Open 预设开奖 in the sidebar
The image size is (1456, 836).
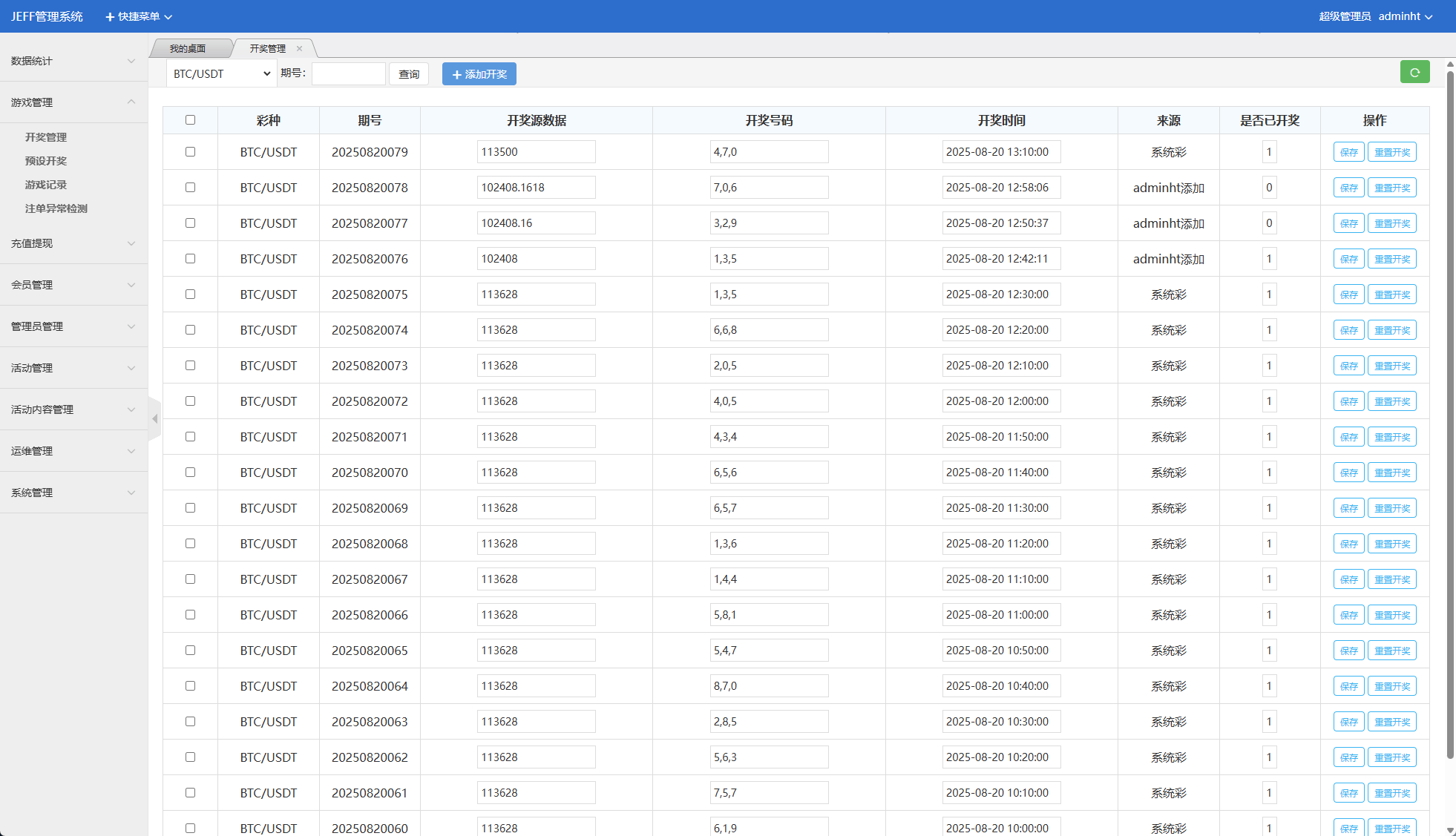(x=46, y=161)
